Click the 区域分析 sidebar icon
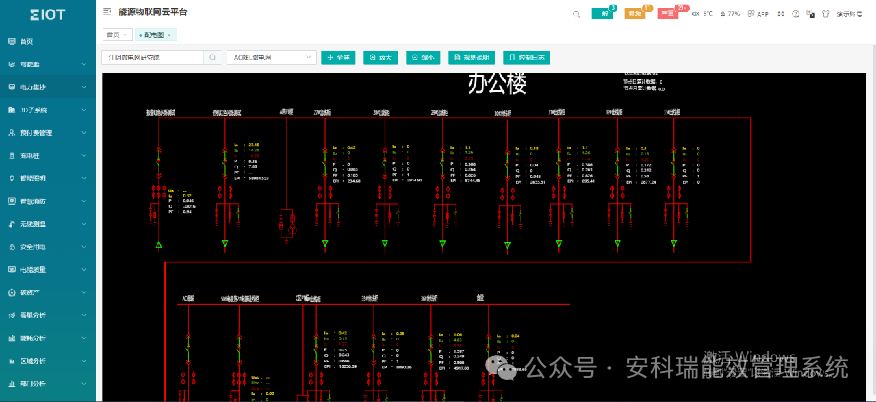 click(12, 361)
